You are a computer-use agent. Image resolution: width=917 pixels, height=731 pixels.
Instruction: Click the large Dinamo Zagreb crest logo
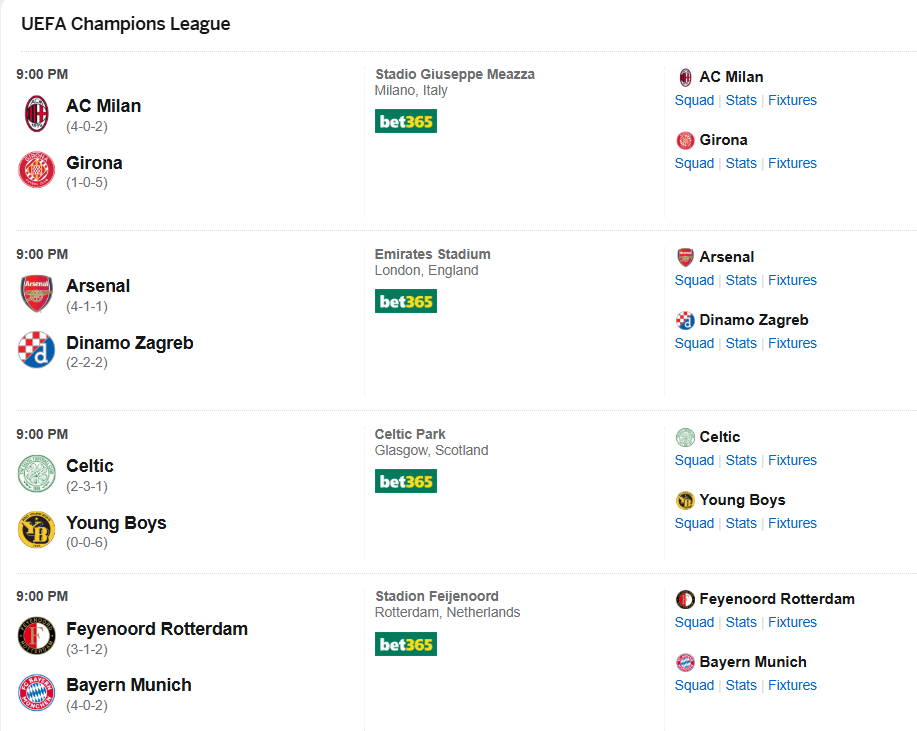click(36, 350)
